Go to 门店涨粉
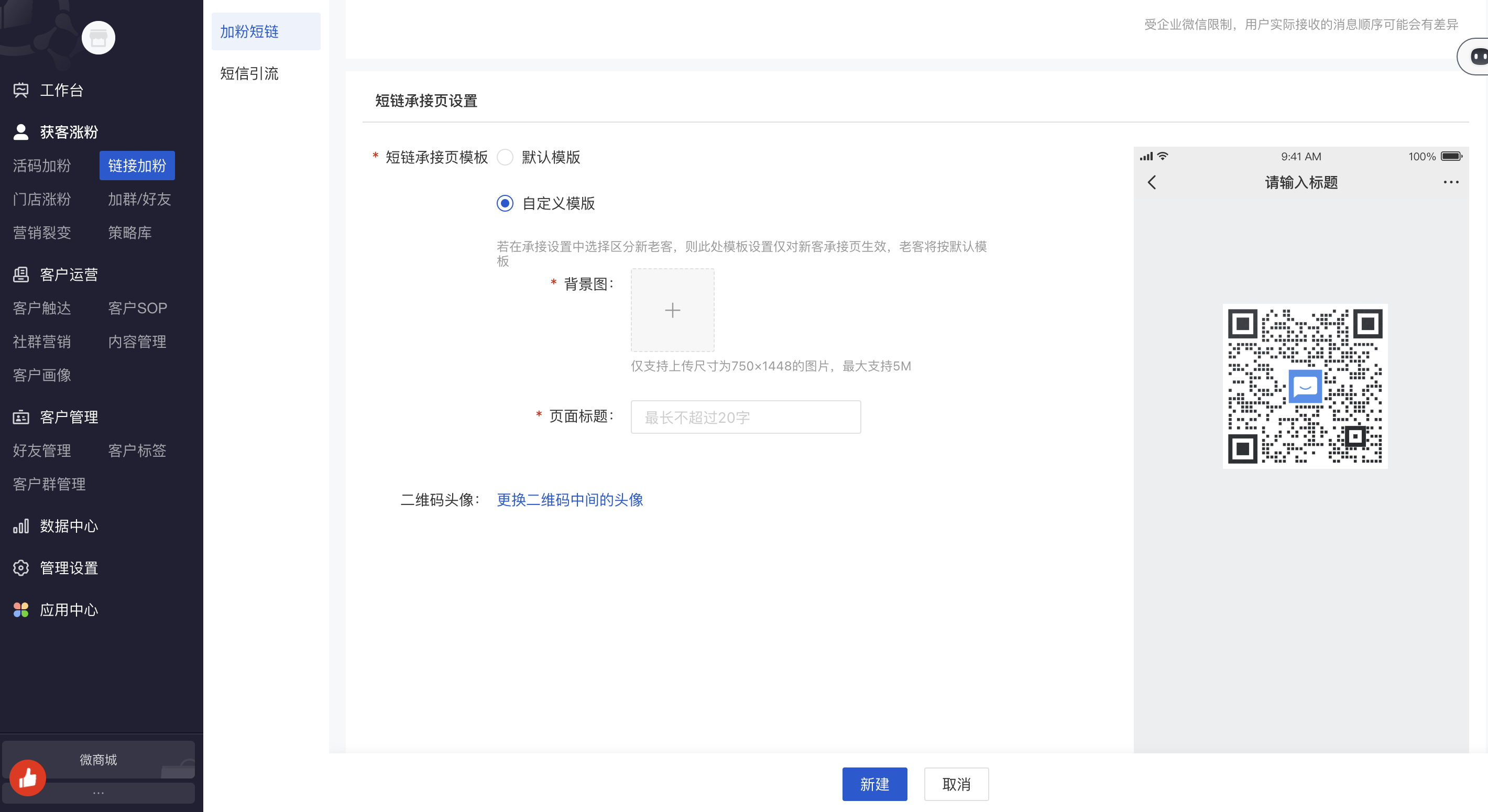1488x812 pixels. (x=41, y=199)
